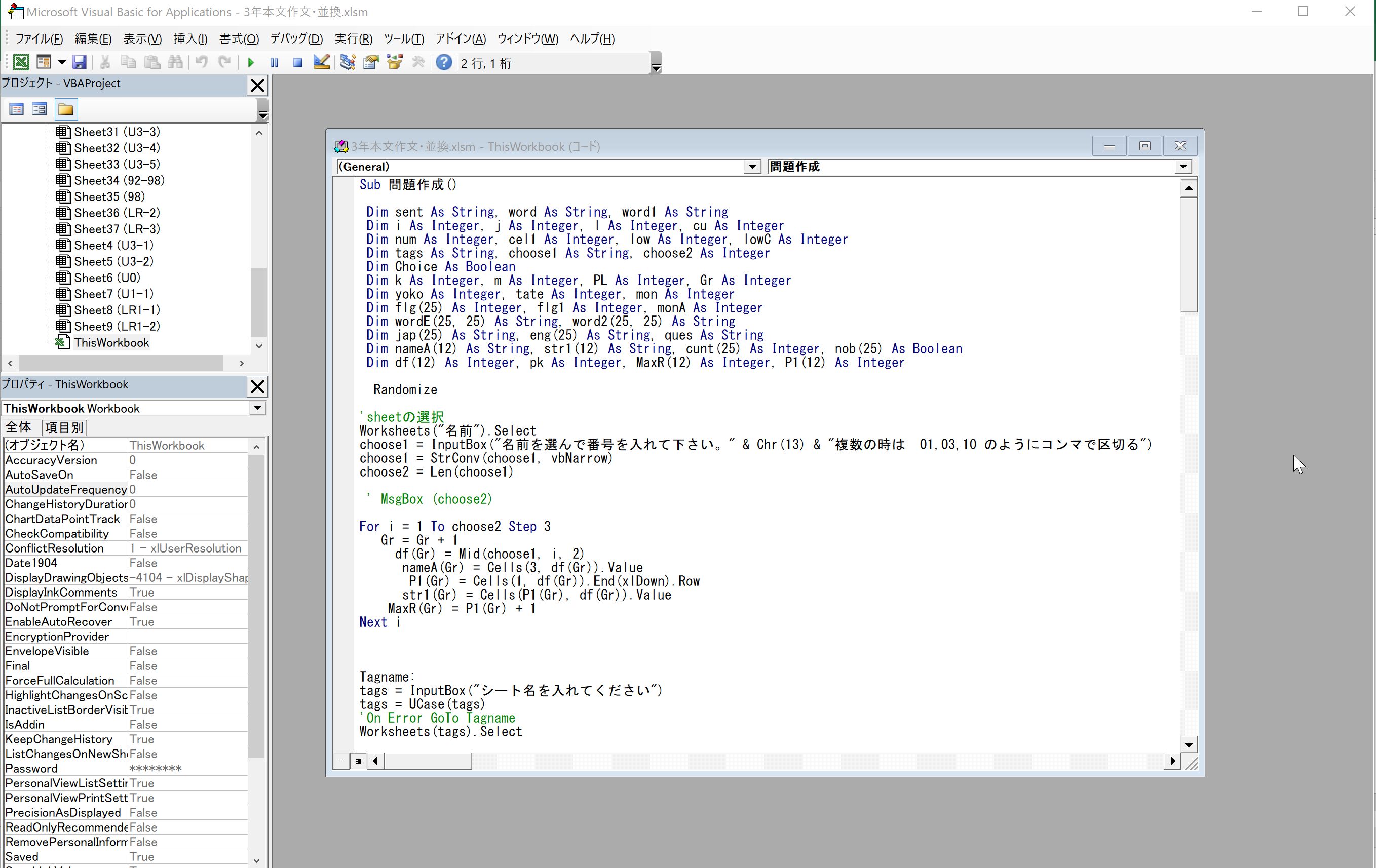Select Sheet8 (LR1-1) in project tree
The image size is (1376, 868).
click(117, 310)
